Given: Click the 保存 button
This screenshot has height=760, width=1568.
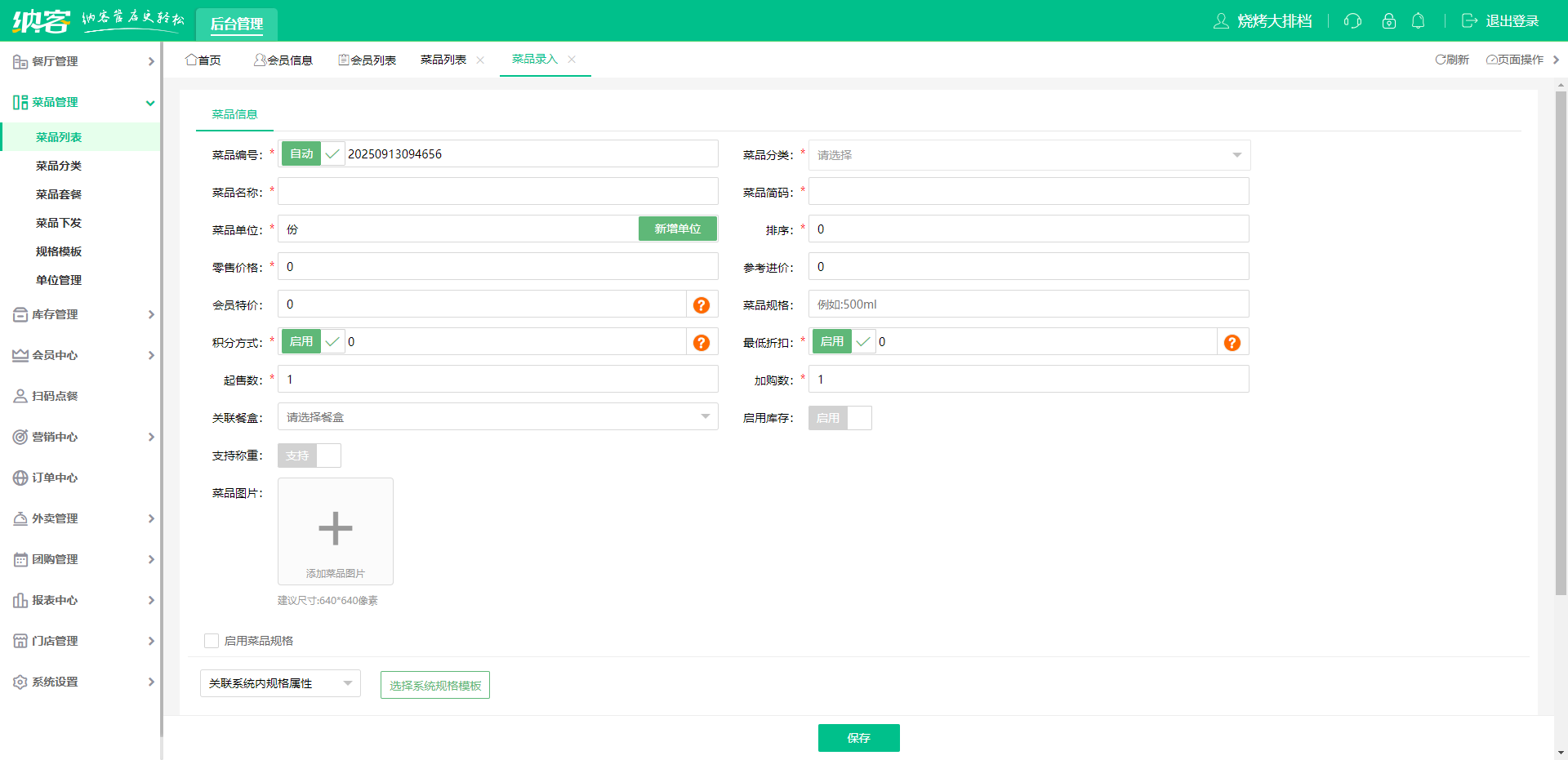Looking at the screenshot, I should 858,738.
